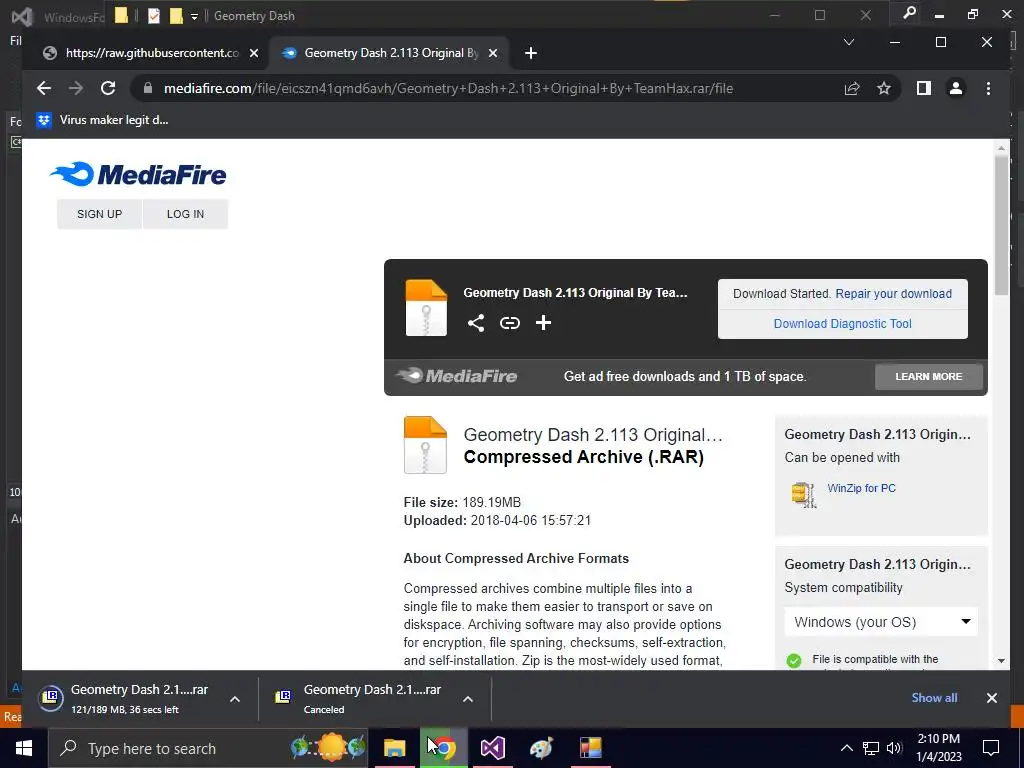The width and height of the screenshot is (1024, 768).
Task: Open the Windows (your OS) dropdown
Action: click(x=881, y=622)
